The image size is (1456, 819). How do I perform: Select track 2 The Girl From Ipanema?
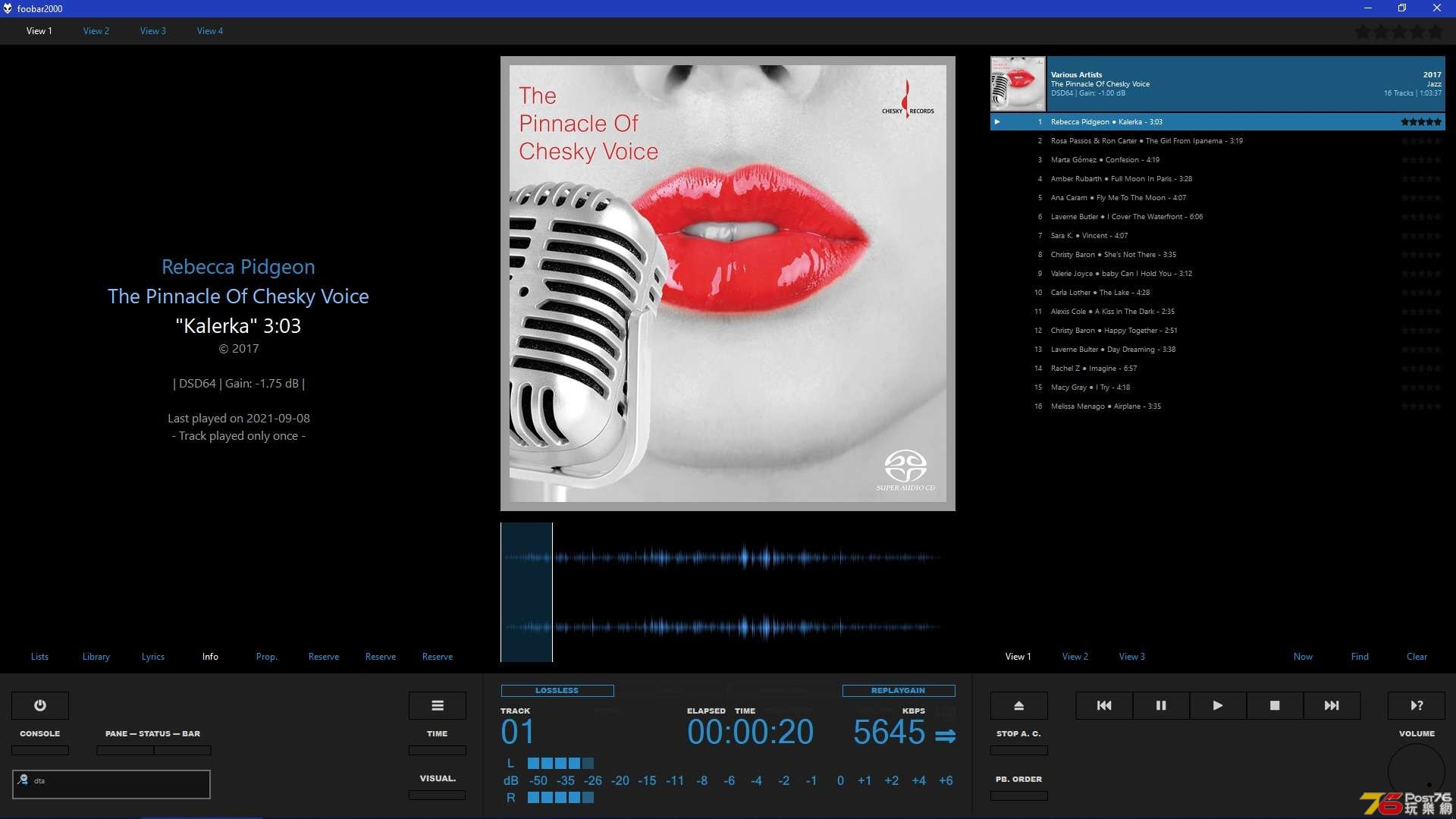1217,141
